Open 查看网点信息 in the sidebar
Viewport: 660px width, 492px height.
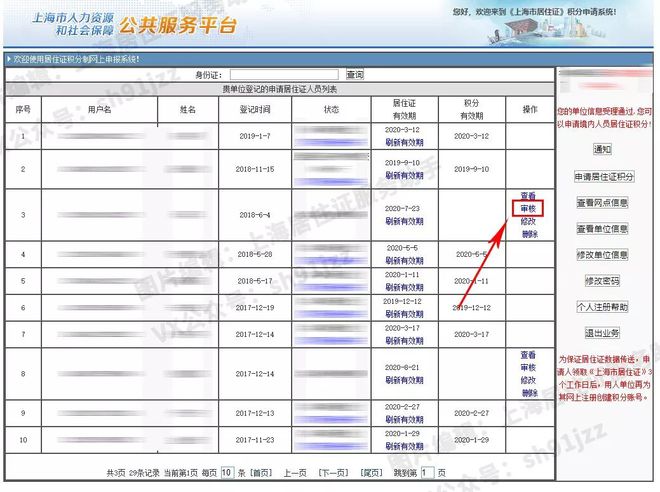tap(602, 202)
